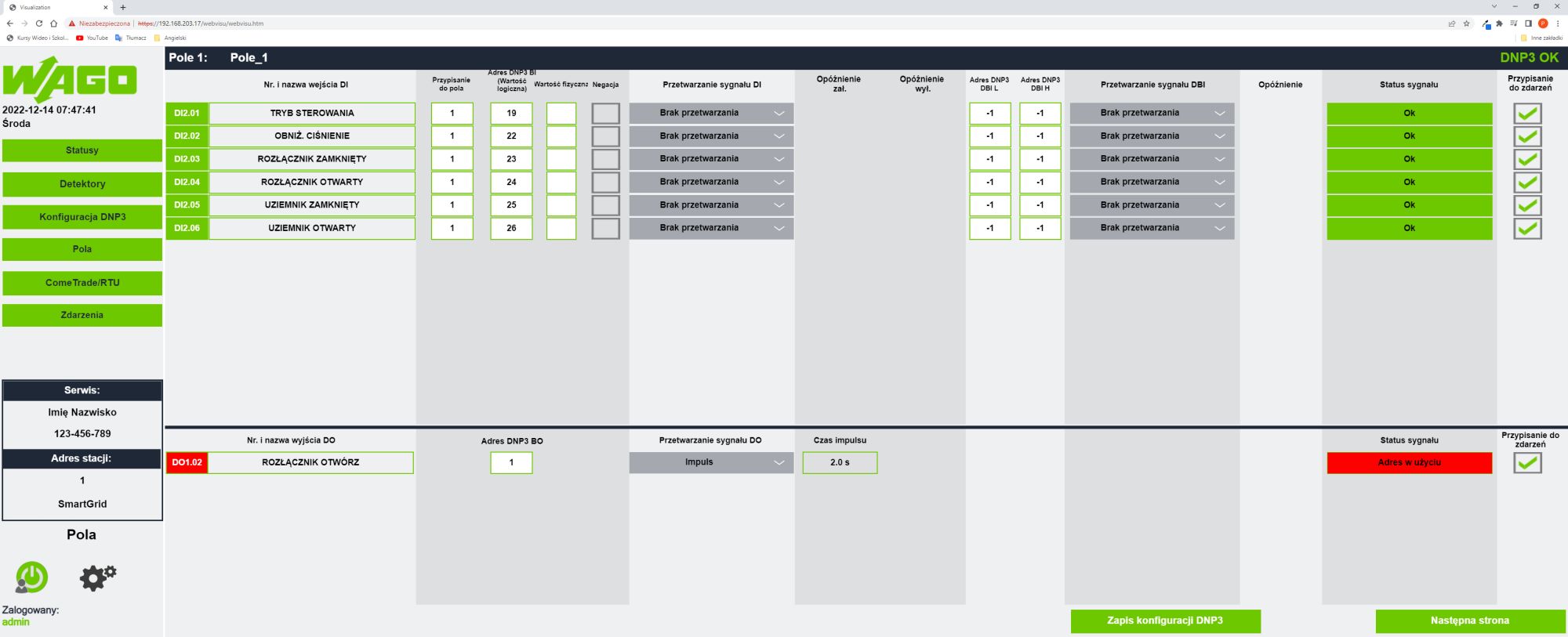Reload the page with refresh icon
Image resolution: width=1568 pixels, height=637 pixels.
pyautogui.click(x=39, y=24)
